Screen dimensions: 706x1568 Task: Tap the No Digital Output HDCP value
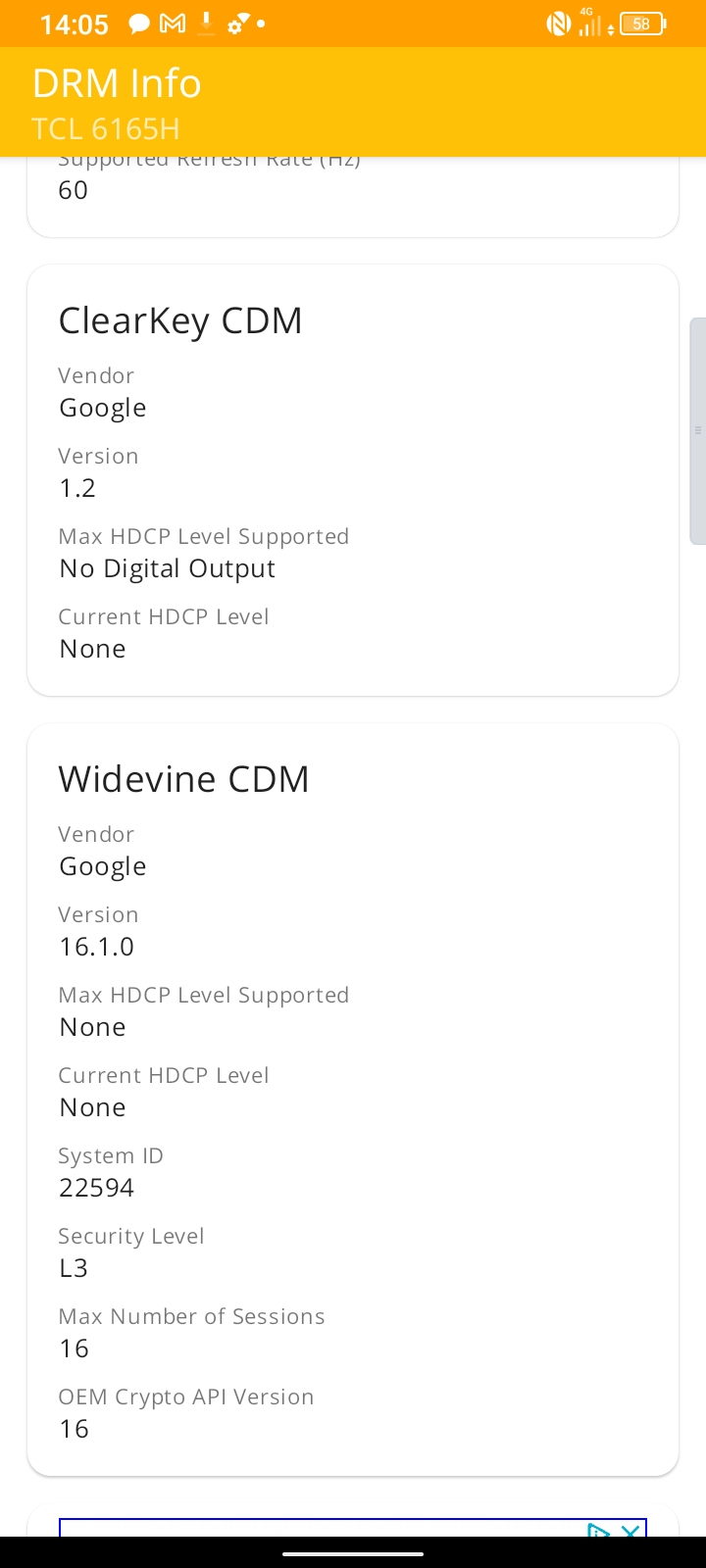167,568
